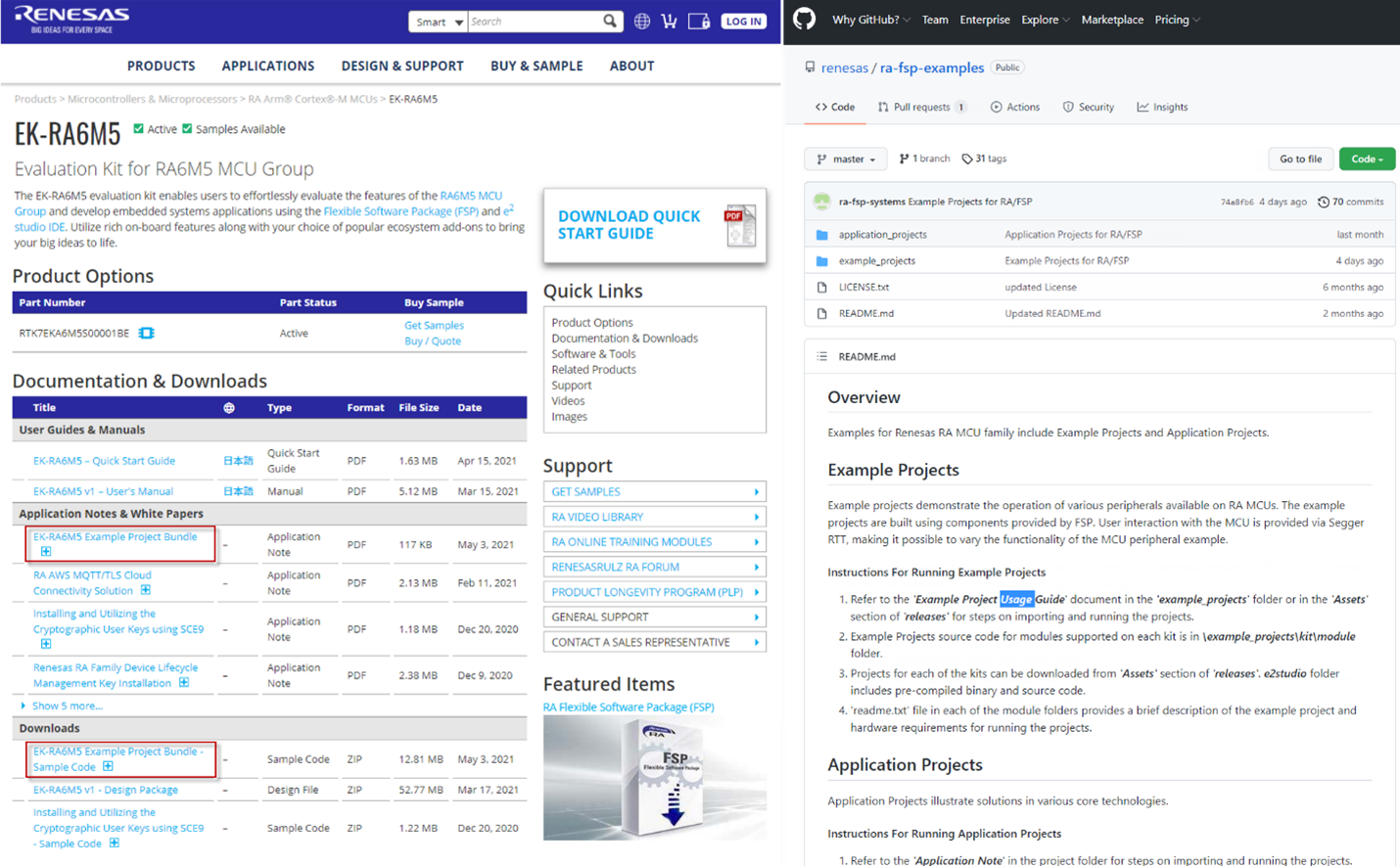
Task: Click the LOG IN button
Action: (743, 20)
